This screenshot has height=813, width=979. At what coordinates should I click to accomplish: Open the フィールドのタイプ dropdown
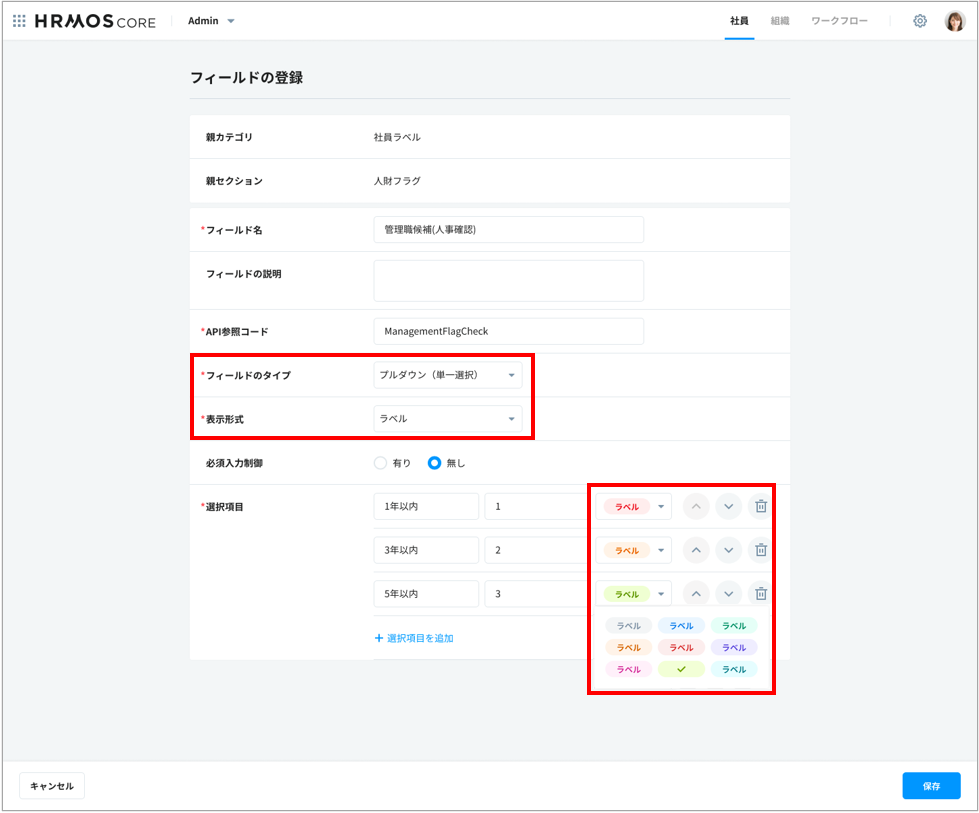coord(447,375)
